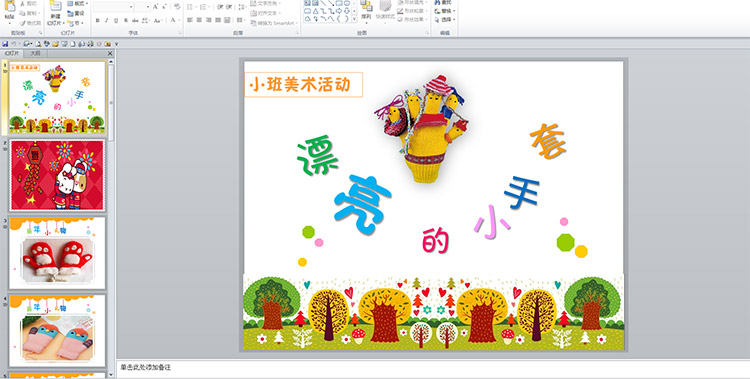Toggle underline formatting

pos(116,20)
